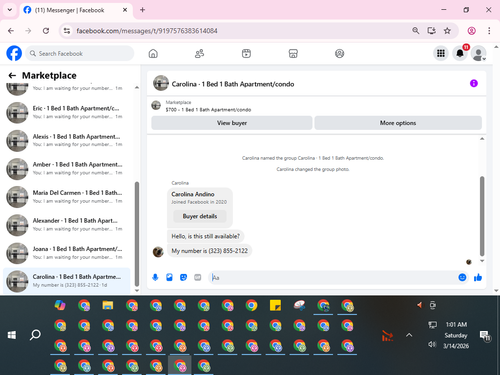Screen dimensions: 500x375
Task: Bookmark this page with star icon
Action: click(447, 31)
